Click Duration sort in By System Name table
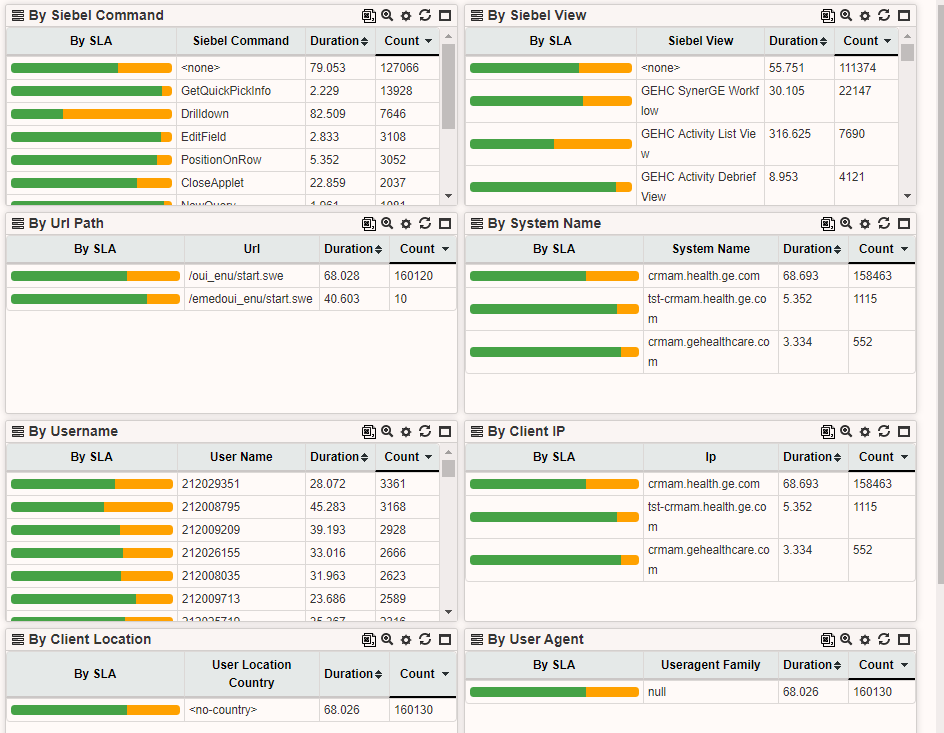This screenshot has height=733, width=944. pos(813,249)
